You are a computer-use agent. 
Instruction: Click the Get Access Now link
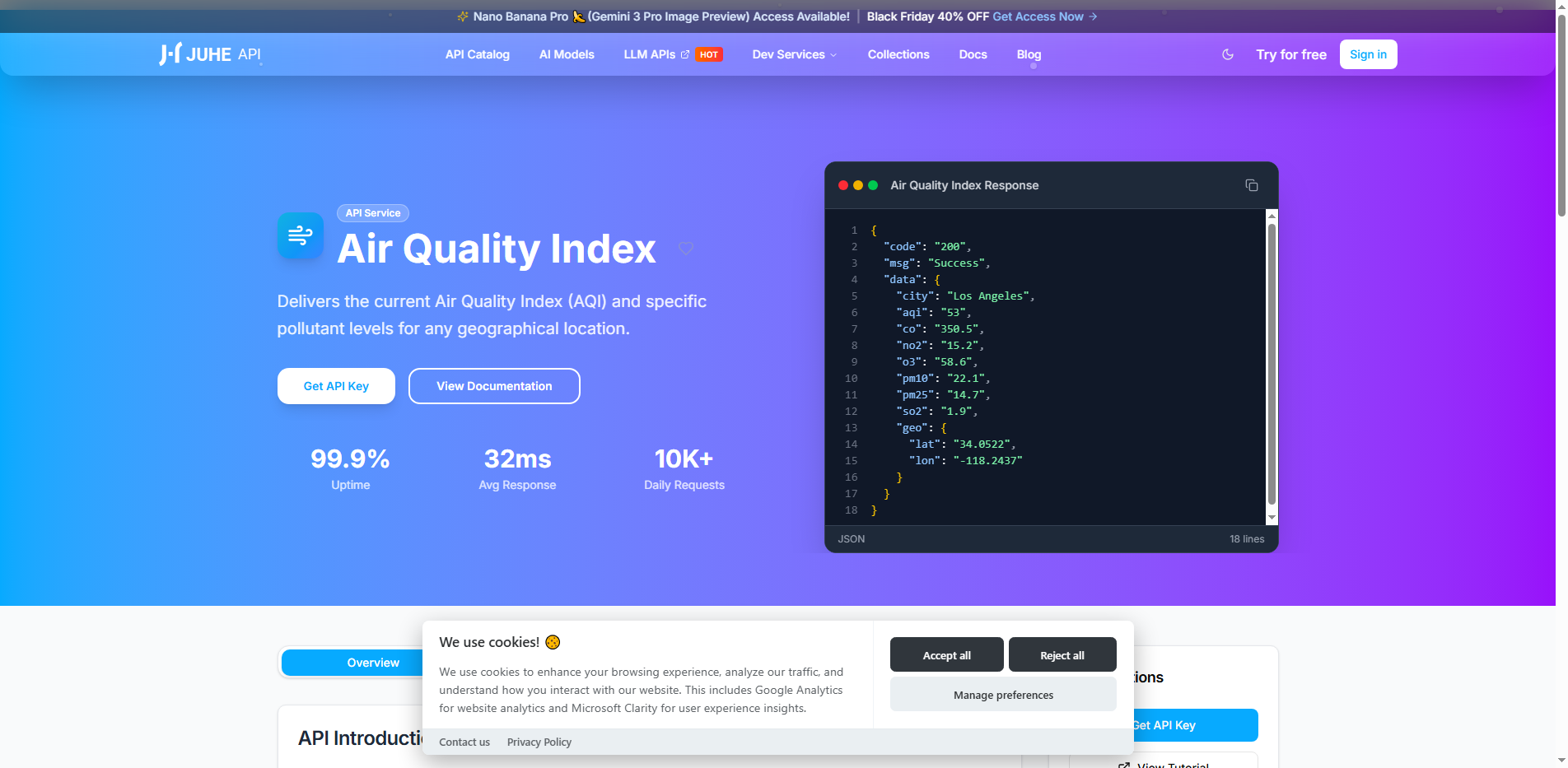tap(1037, 16)
